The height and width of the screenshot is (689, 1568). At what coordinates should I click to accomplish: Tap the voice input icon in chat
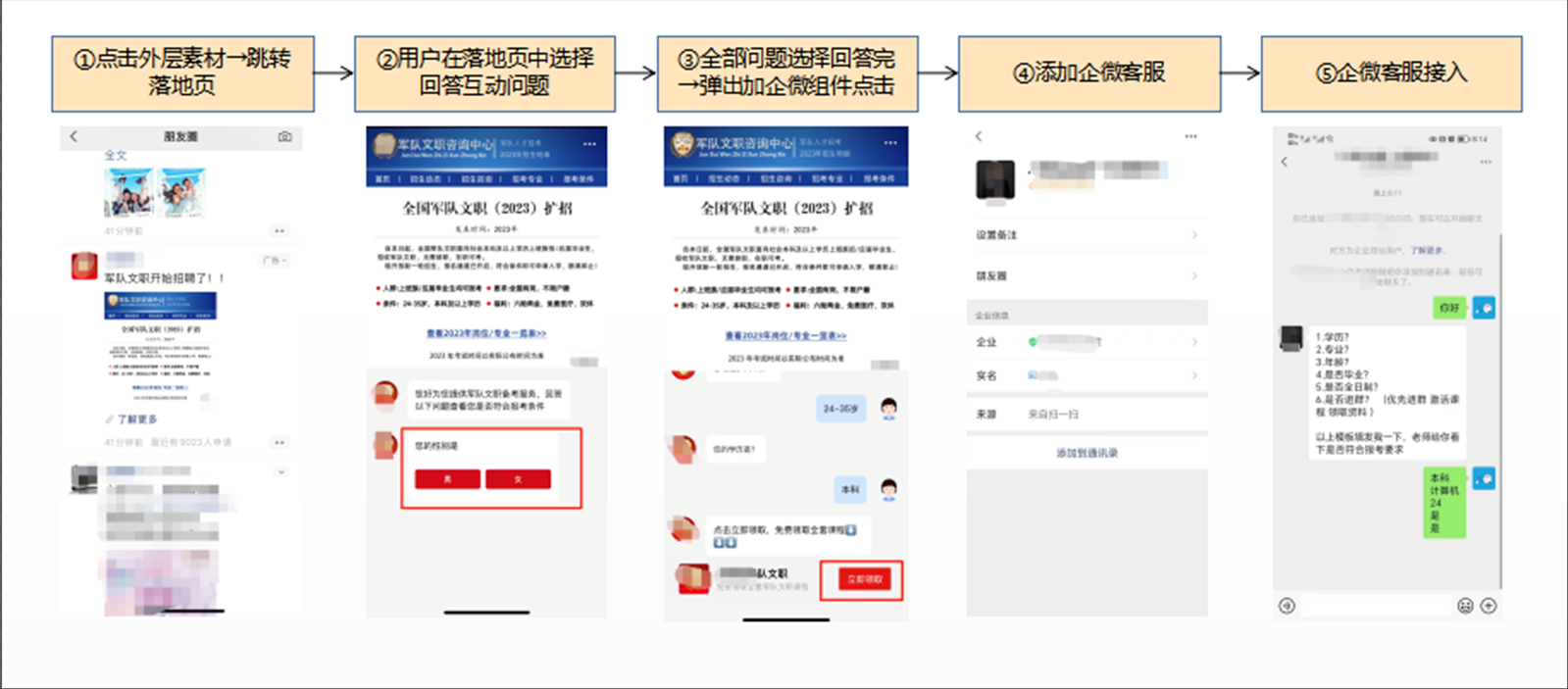pos(1287,606)
